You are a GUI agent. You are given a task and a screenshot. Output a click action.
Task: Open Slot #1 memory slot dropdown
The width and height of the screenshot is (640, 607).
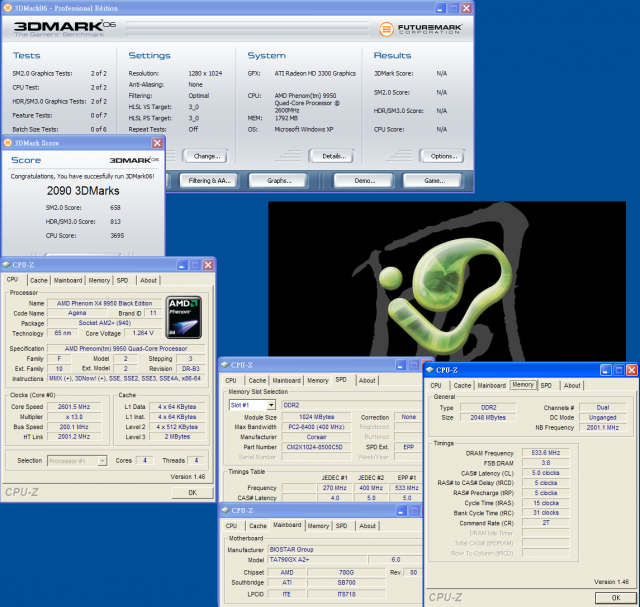(271, 405)
